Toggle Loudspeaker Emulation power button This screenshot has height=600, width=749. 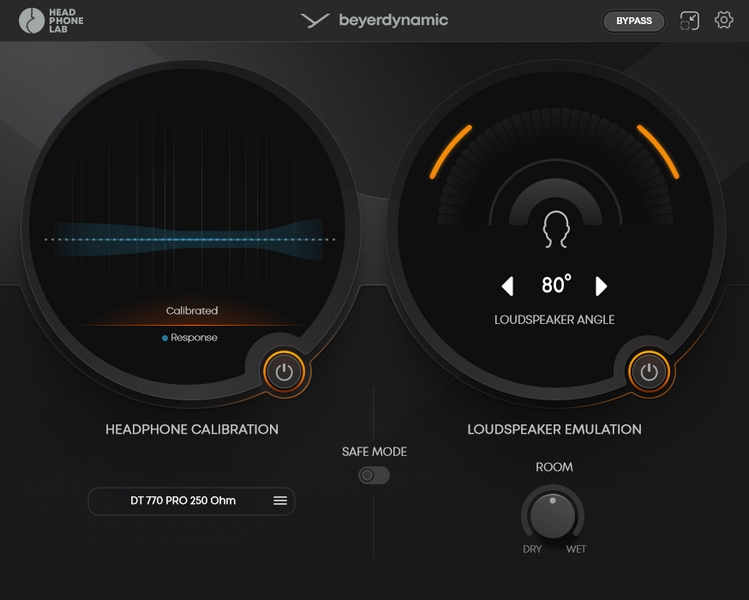[x=649, y=372]
